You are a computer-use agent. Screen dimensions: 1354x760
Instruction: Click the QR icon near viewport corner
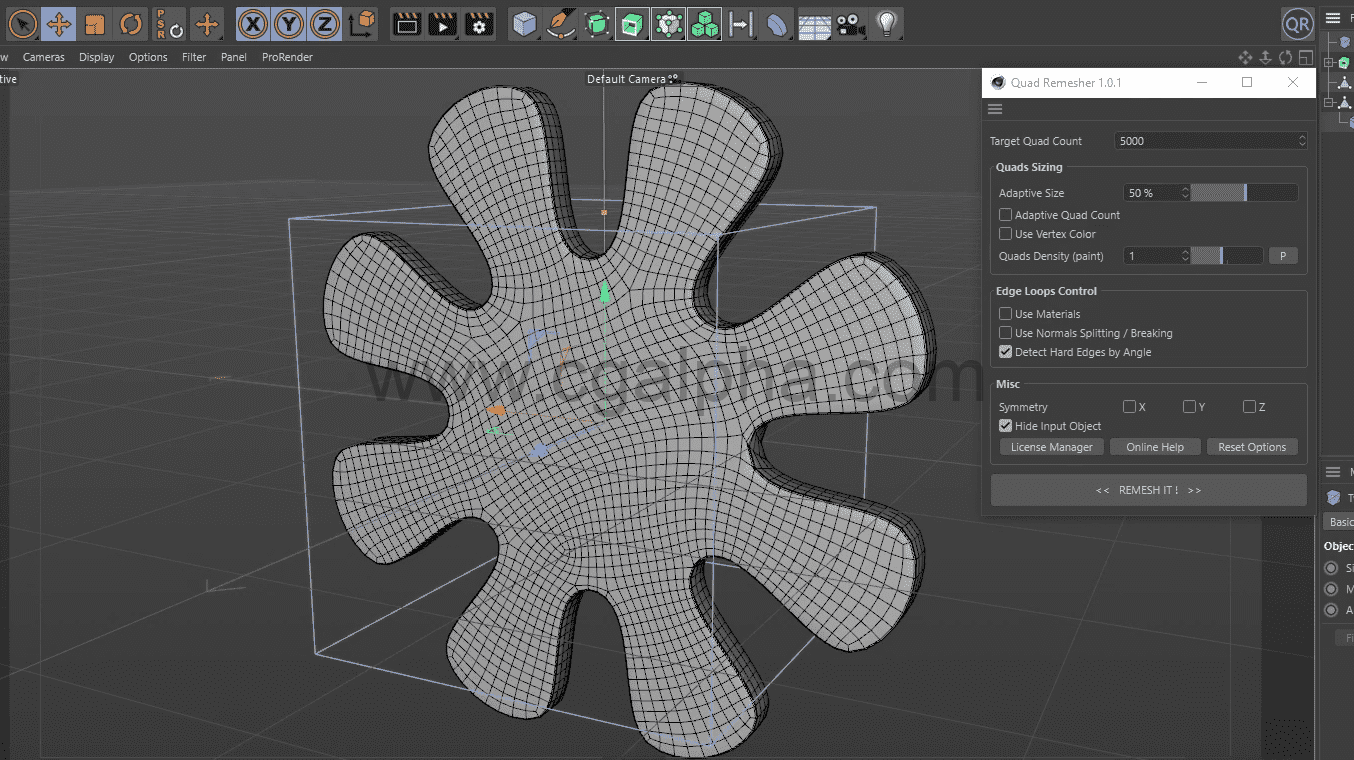[1297, 23]
